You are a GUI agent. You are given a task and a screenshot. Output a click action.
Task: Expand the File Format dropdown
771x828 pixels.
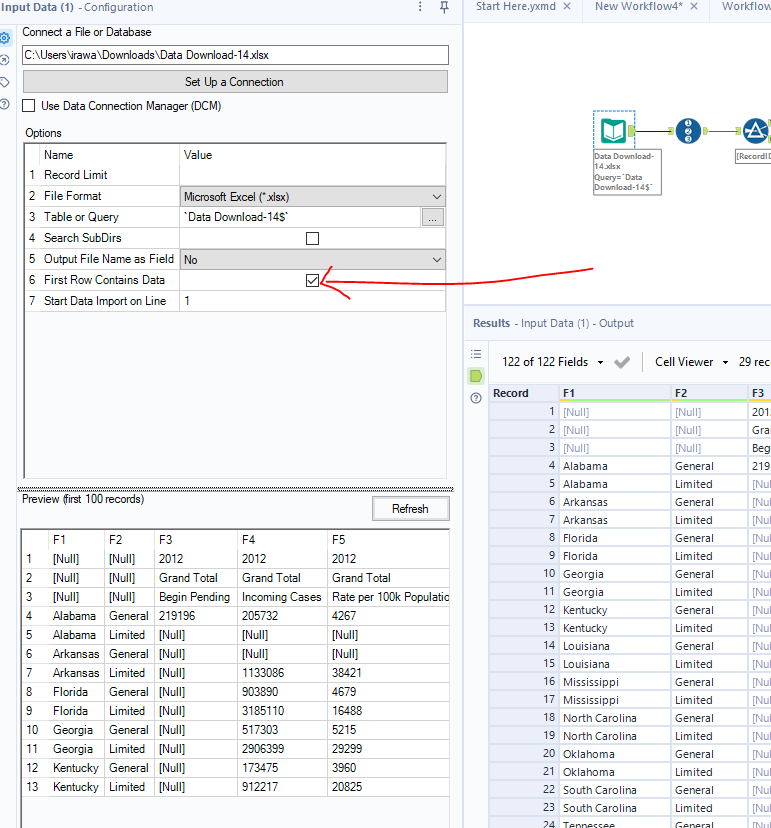(437, 197)
